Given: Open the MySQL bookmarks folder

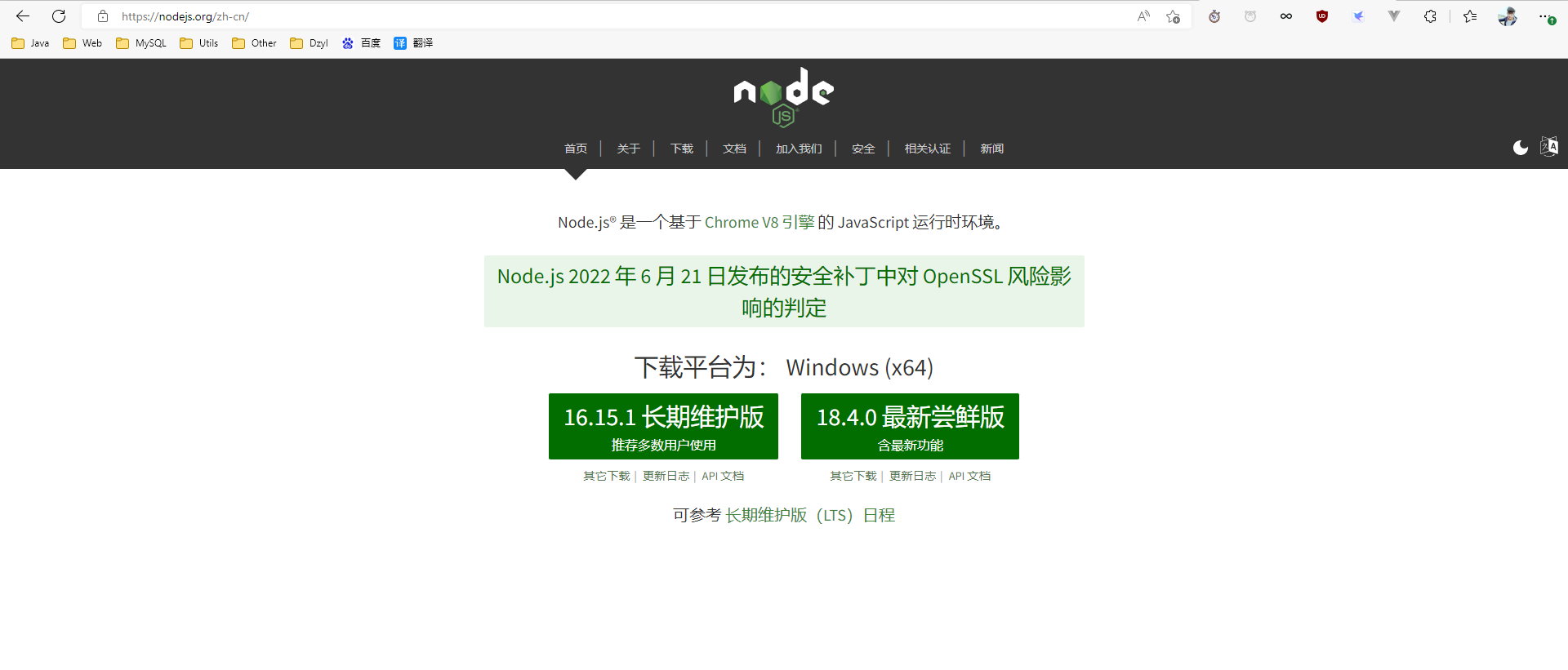Looking at the screenshot, I should point(141,43).
